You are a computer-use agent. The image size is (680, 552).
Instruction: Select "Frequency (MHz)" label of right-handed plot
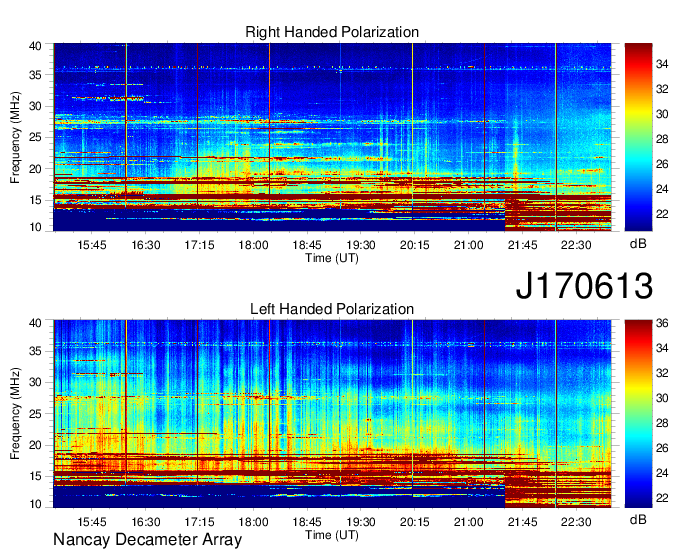[15, 137]
